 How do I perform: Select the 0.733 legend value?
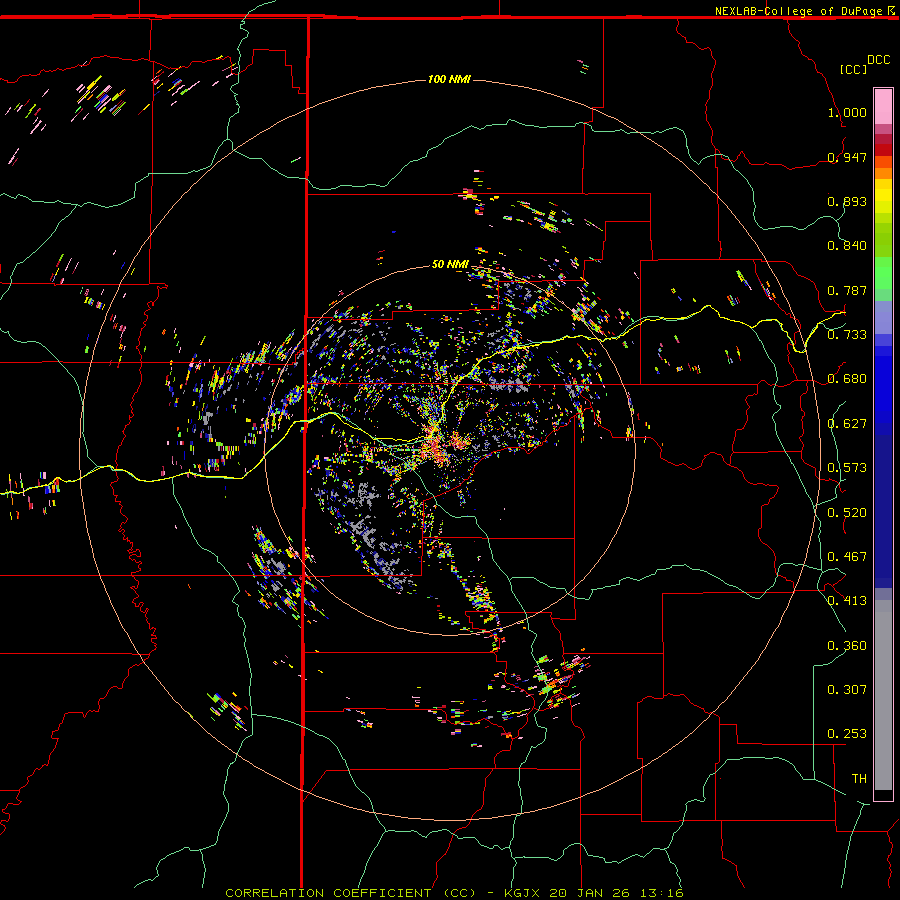click(x=847, y=335)
